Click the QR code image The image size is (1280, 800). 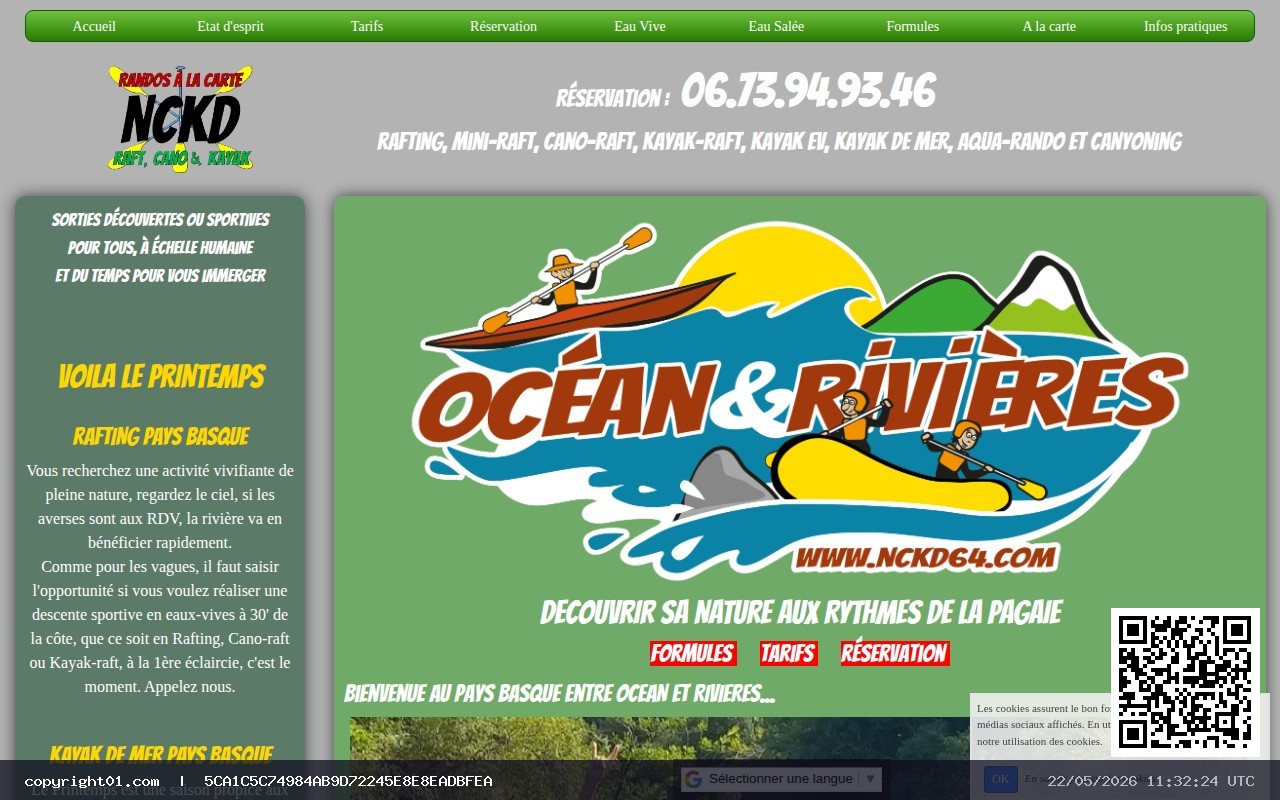[1185, 682]
